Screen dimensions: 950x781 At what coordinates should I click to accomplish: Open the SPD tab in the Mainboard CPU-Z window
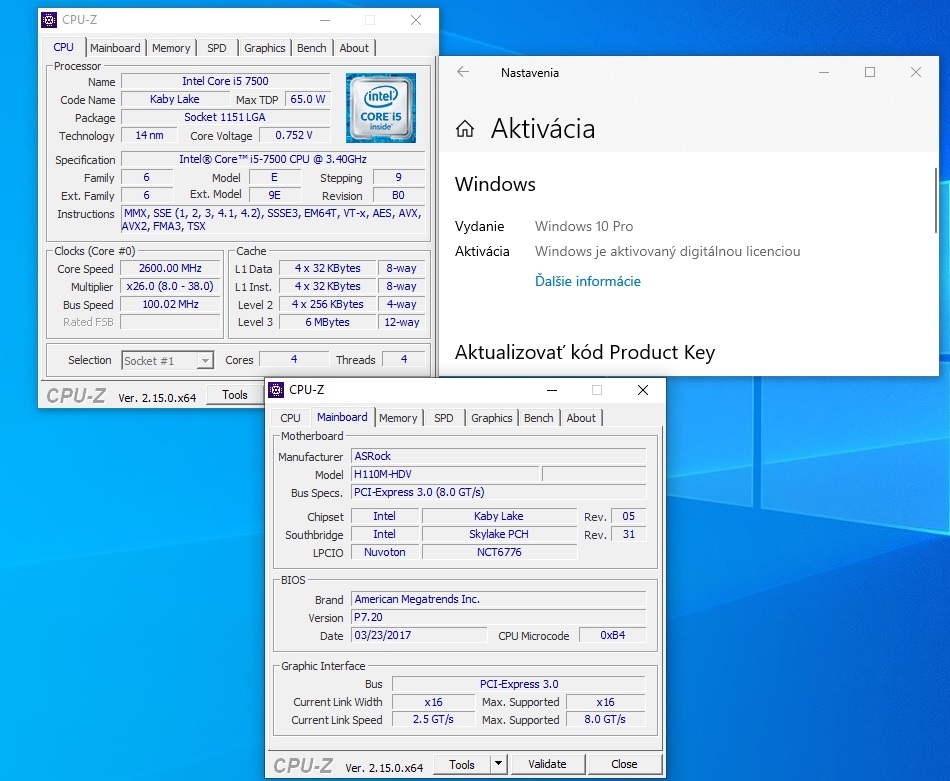click(444, 418)
